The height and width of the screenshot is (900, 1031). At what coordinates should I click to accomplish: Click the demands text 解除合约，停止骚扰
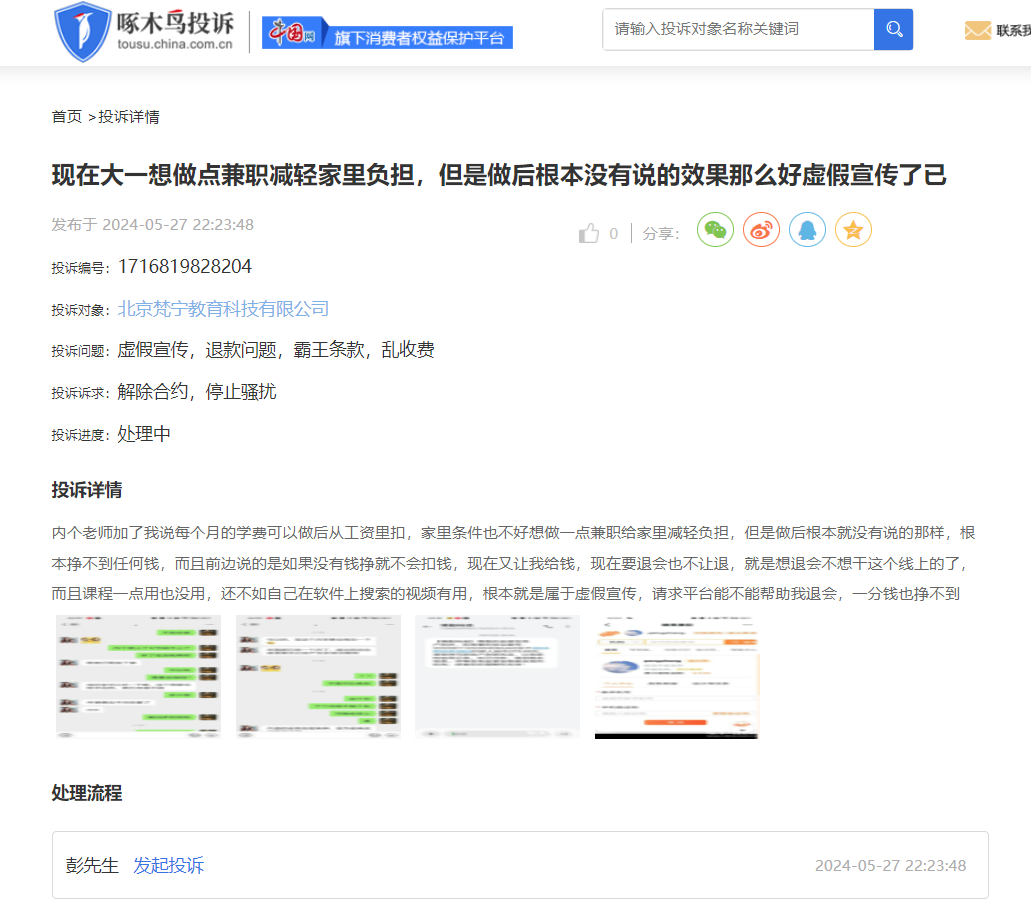click(197, 392)
